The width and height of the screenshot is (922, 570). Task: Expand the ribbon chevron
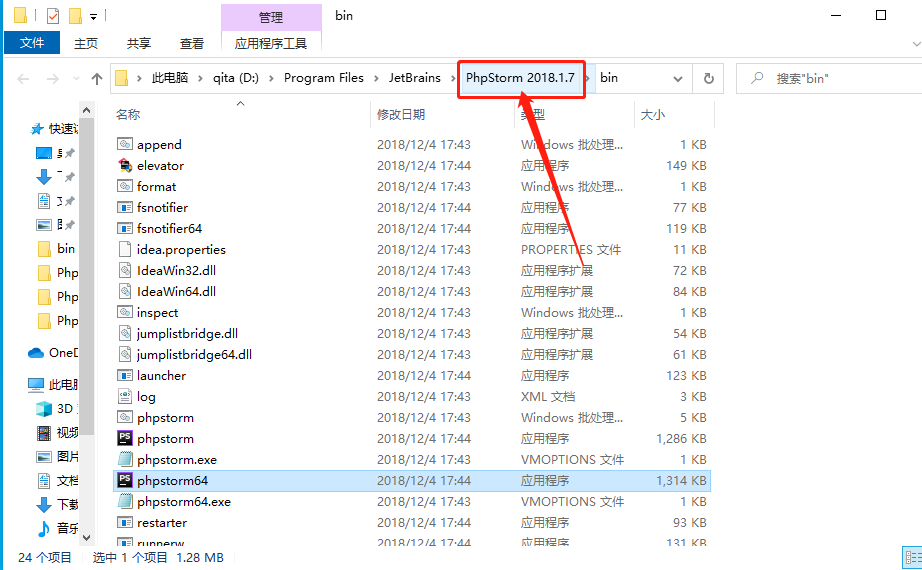pos(916,44)
